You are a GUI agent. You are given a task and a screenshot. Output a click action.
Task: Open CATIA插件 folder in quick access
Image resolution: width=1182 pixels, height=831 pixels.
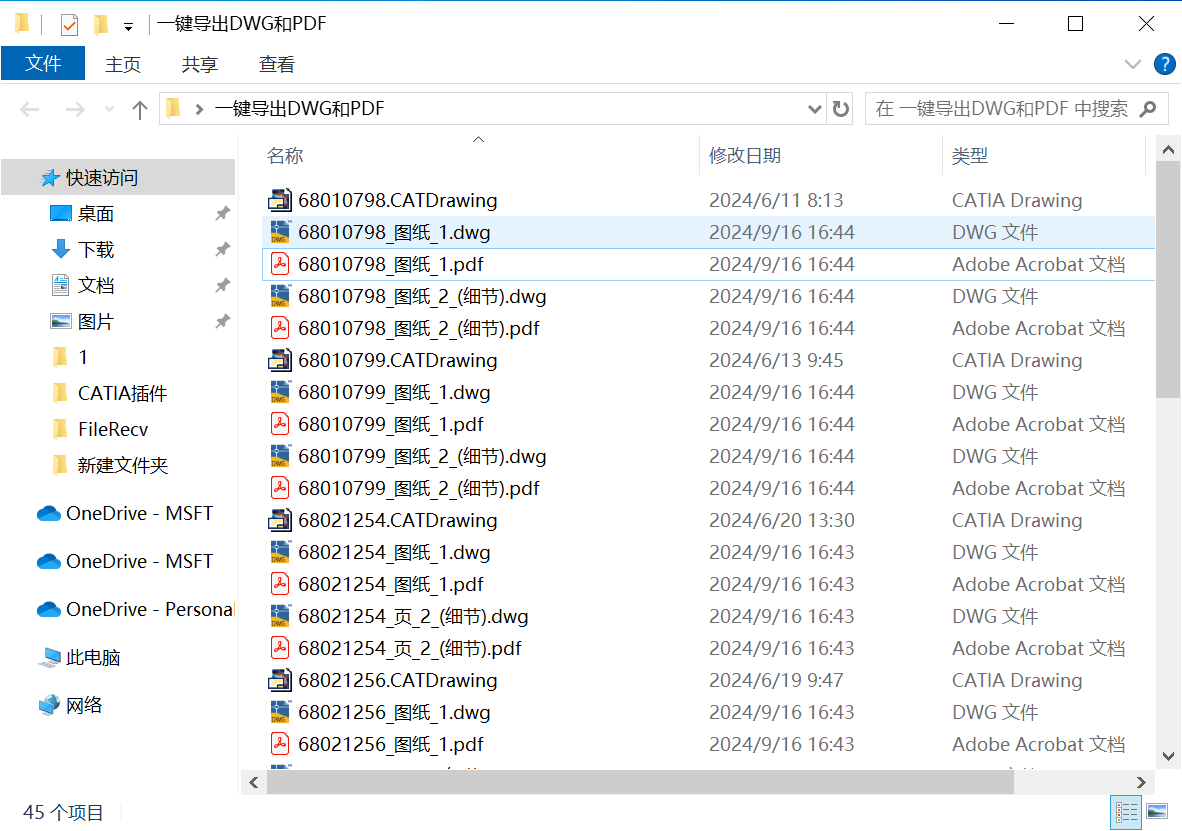(122, 393)
